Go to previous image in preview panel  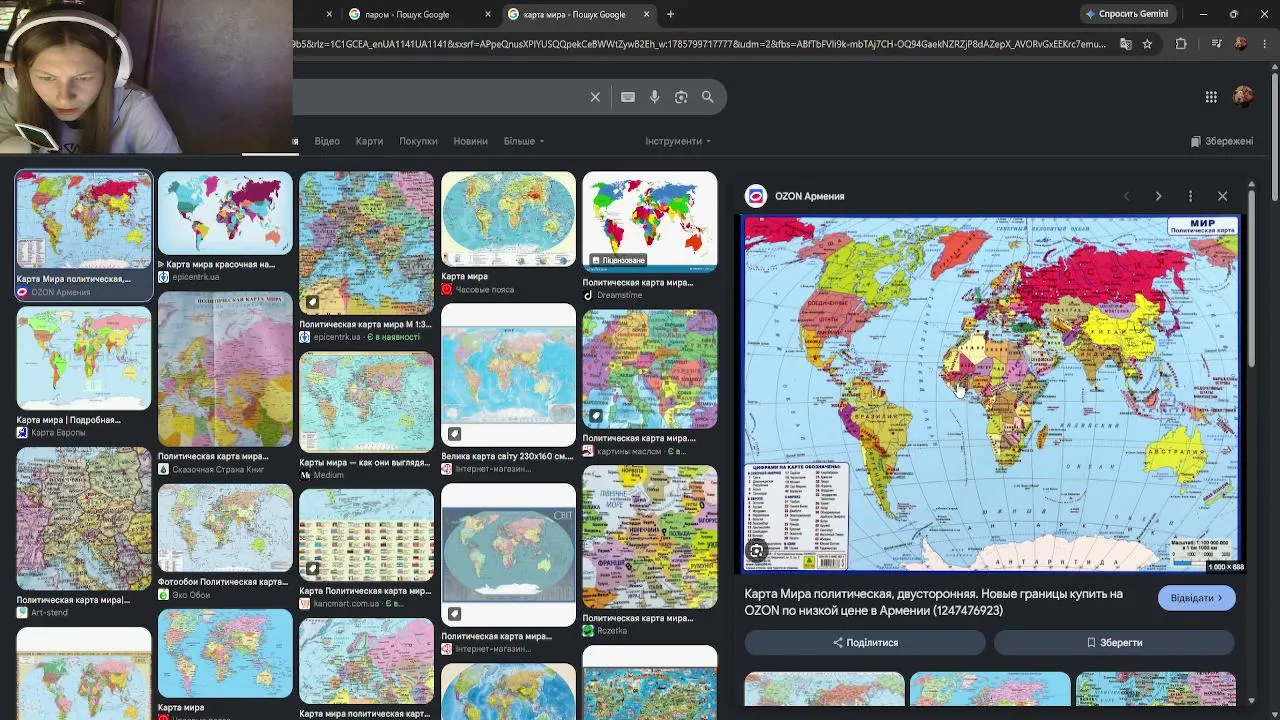(1126, 196)
